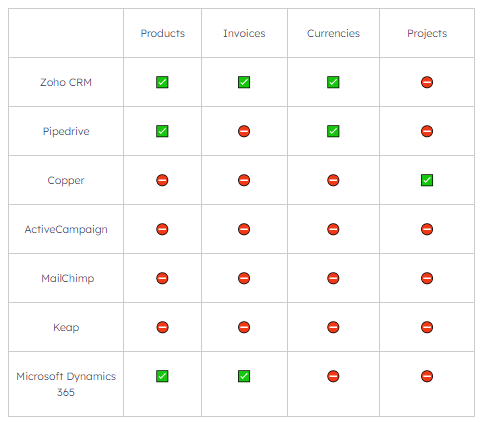The height and width of the screenshot is (422, 480).
Task: Select the Invoices column header
Action: [x=244, y=33]
